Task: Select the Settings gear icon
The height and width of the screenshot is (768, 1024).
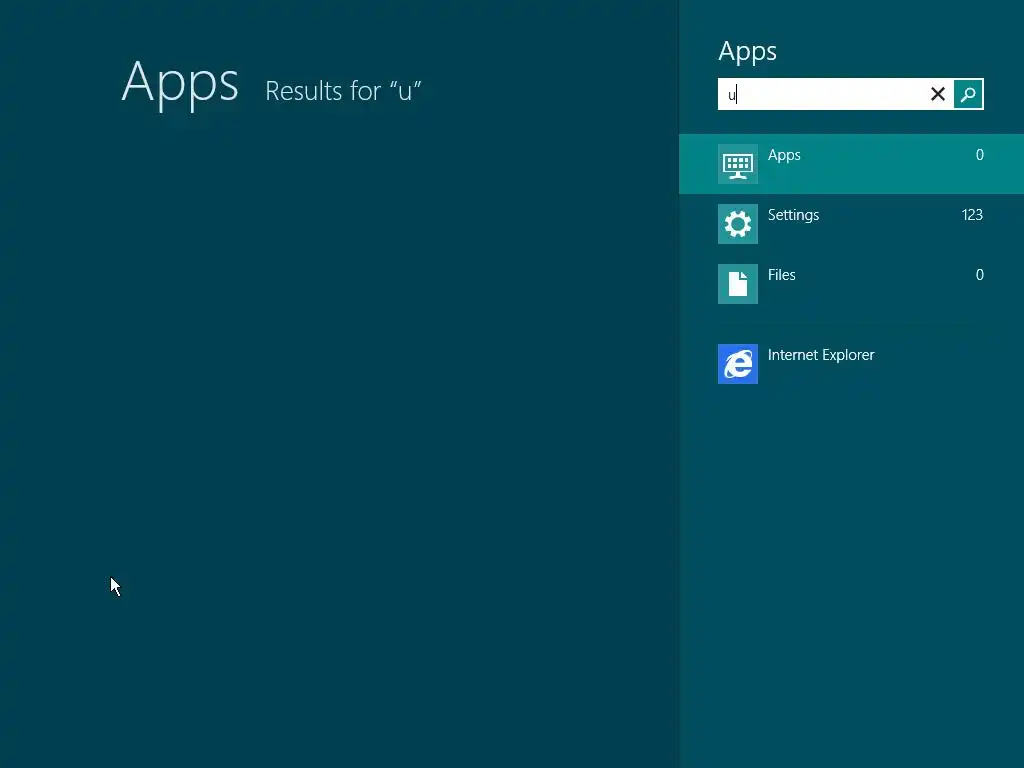Action: (x=738, y=224)
